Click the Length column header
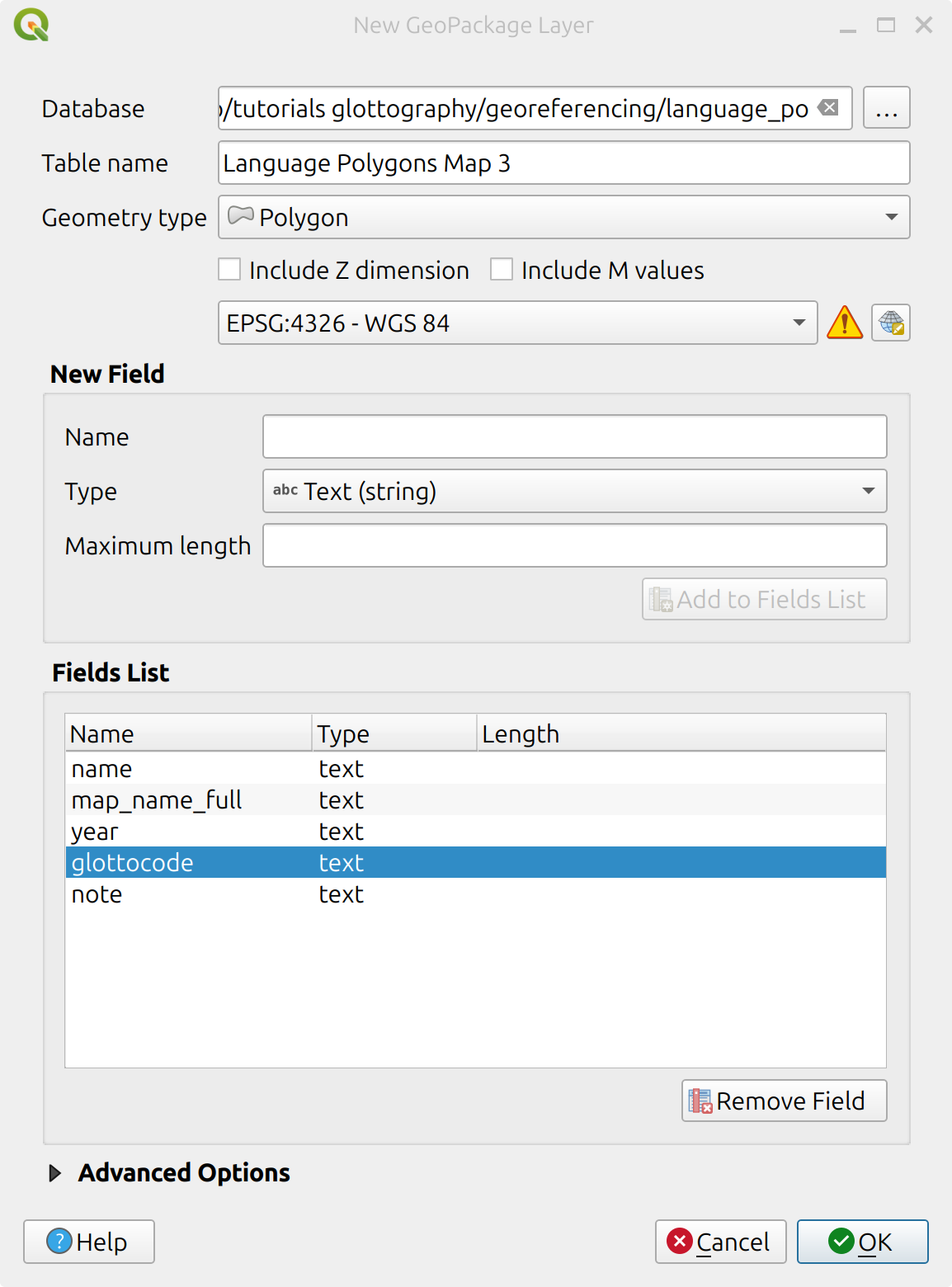 tap(521, 733)
